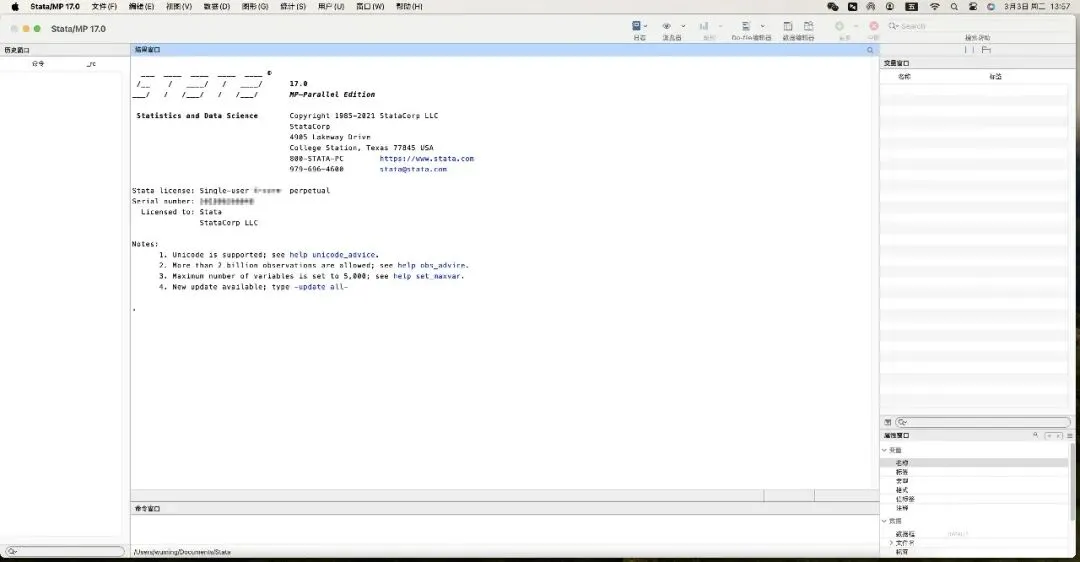1080x562 pixels.
Task: Select the 类型 property row
Action: [974, 481]
